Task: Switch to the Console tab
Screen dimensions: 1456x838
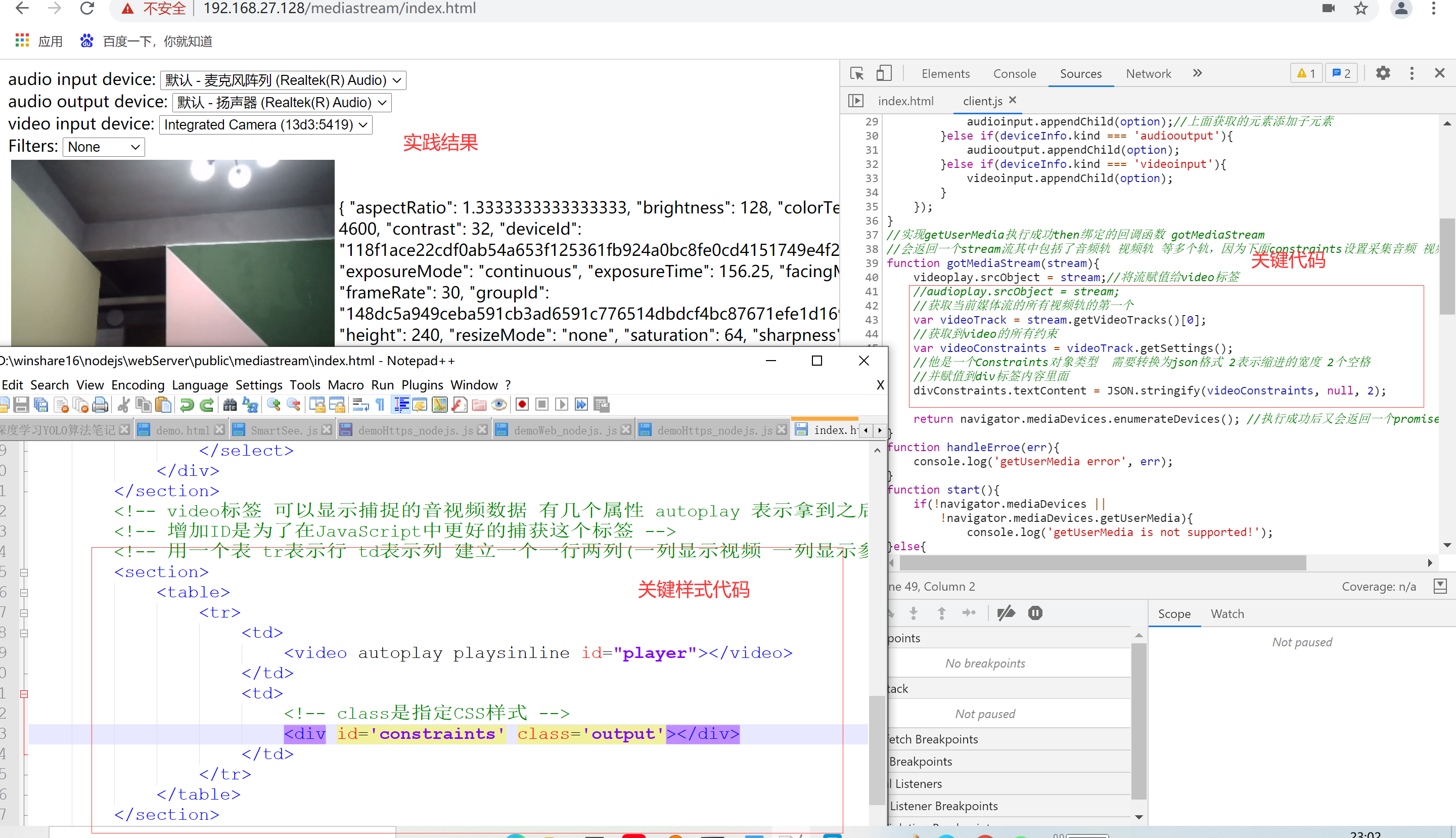Action: tap(1014, 74)
